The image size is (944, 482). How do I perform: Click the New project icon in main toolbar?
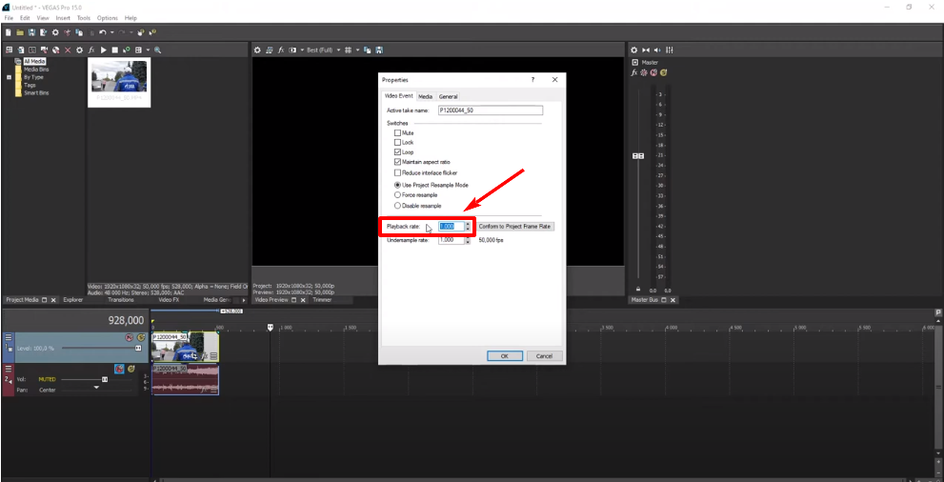[8, 32]
